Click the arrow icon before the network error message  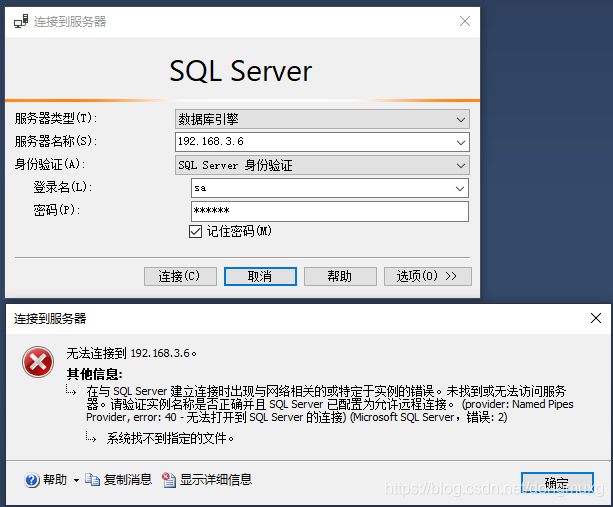71,390
